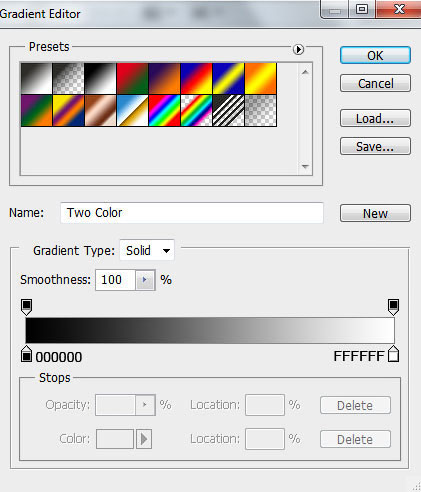Click into the Name text field
This screenshot has height=492, width=421.
click(x=192, y=213)
